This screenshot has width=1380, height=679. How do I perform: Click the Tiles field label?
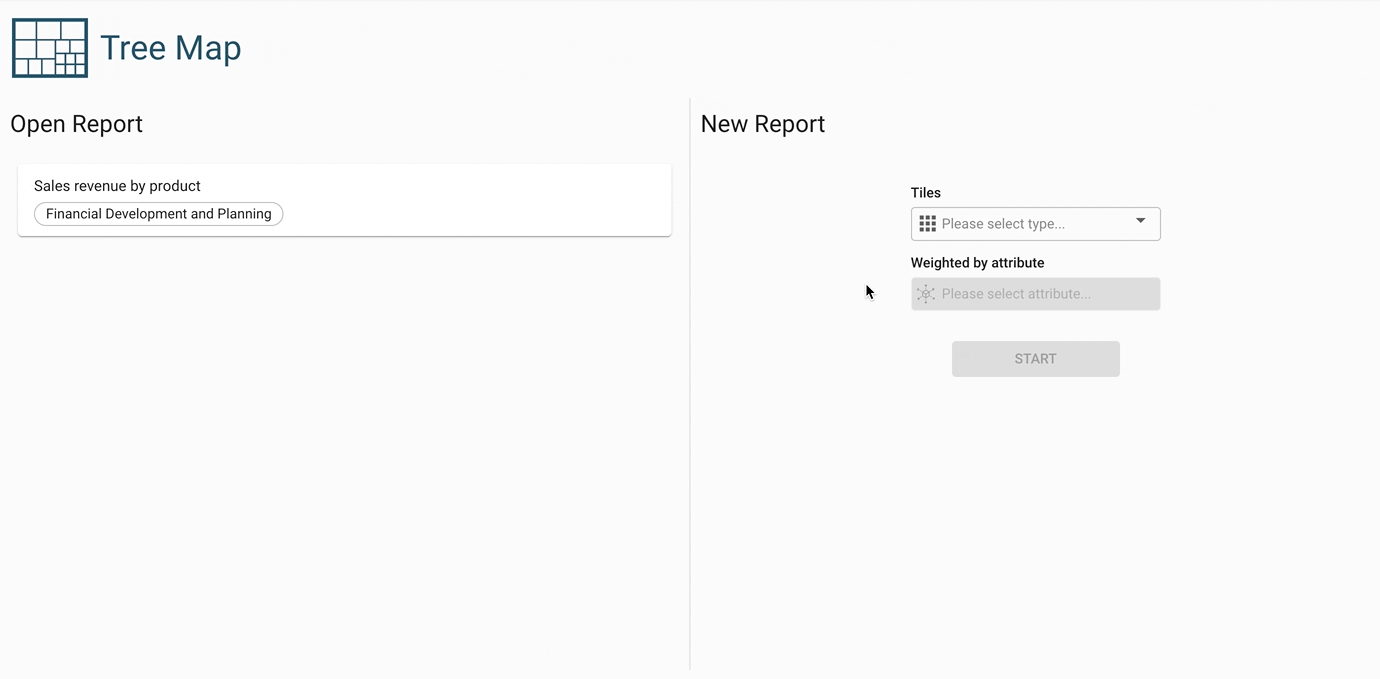pos(926,193)
